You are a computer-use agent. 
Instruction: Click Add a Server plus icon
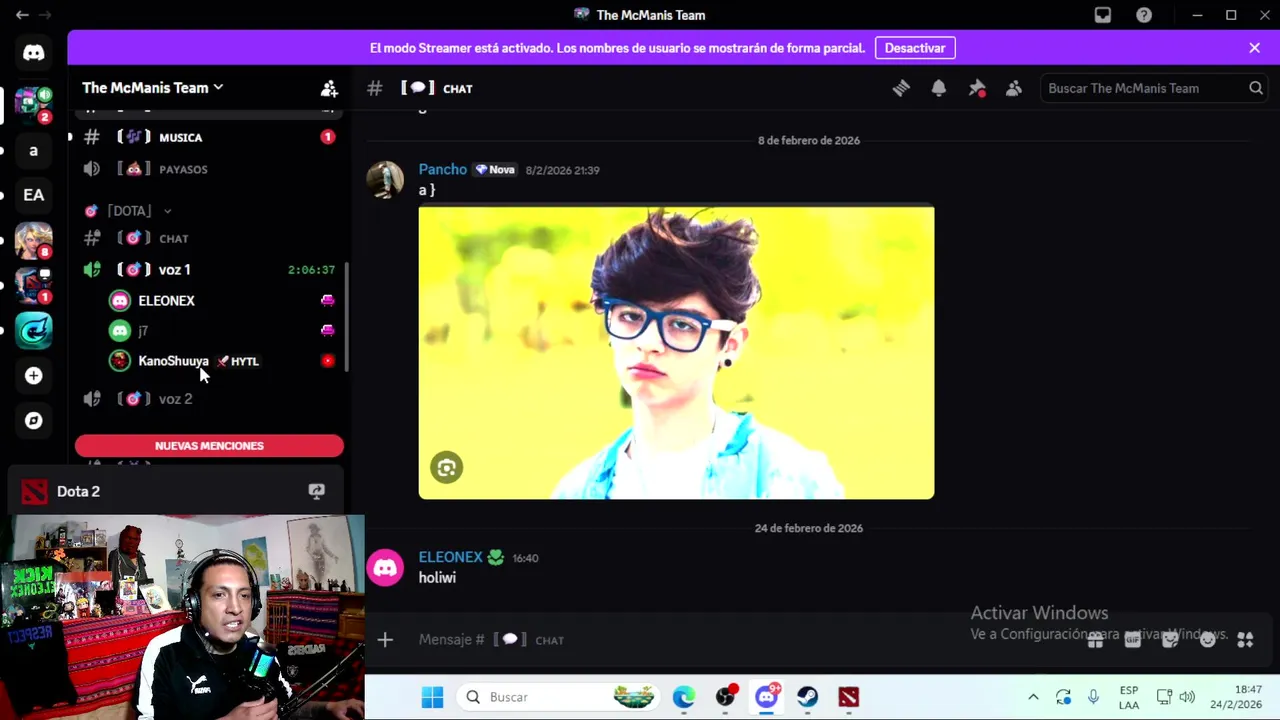tap(34, 376)
